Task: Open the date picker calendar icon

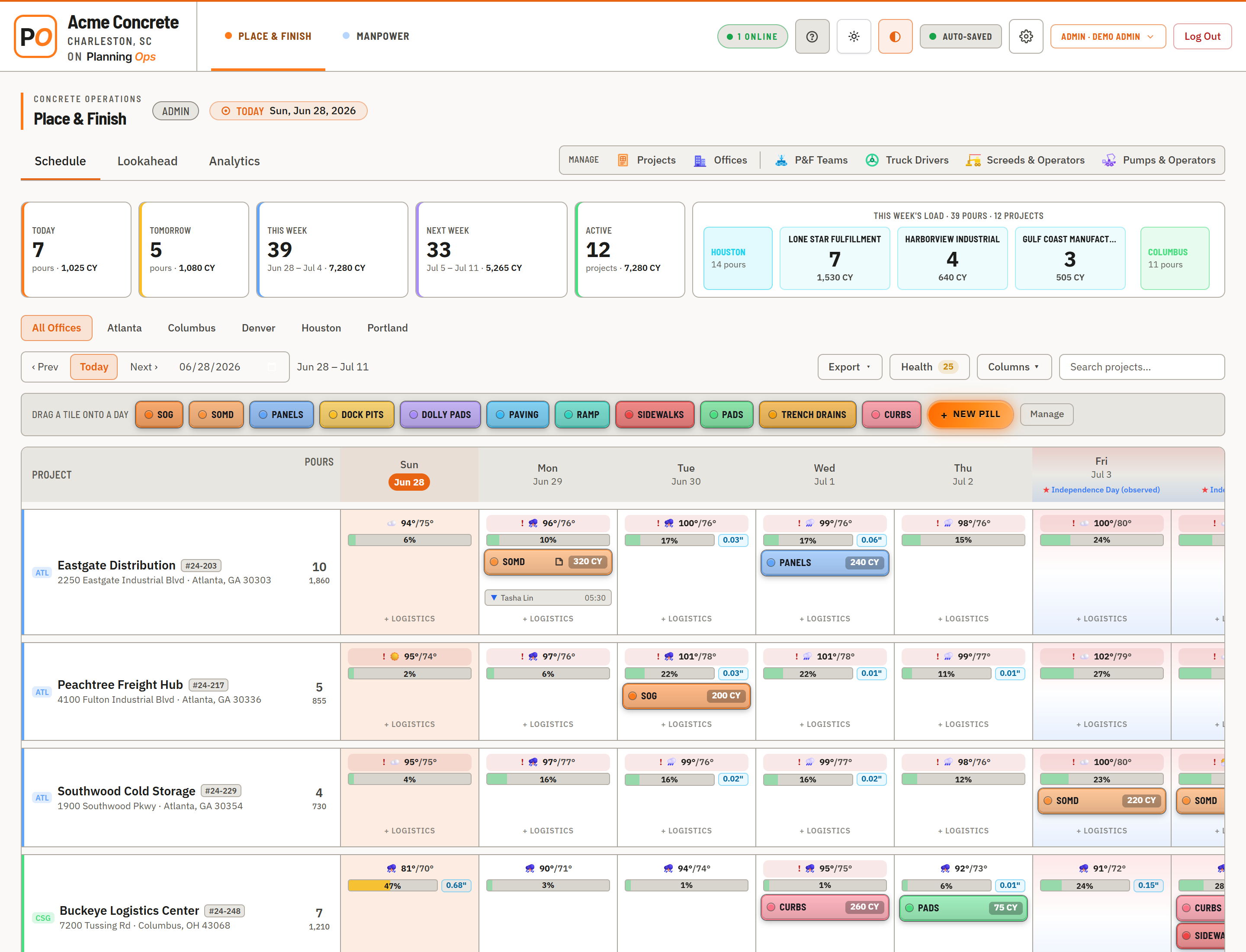Action: click(272, 367)
